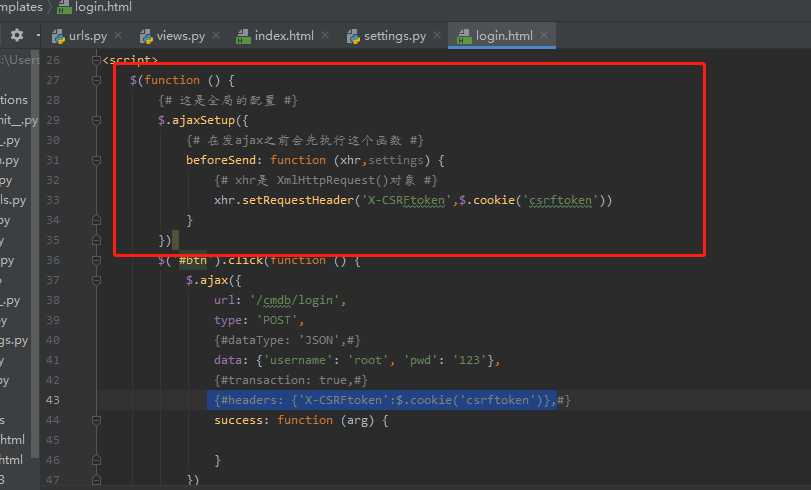
Task: Click 'setRequestHeader' in line 33
Action: click(x=297, y=200)
